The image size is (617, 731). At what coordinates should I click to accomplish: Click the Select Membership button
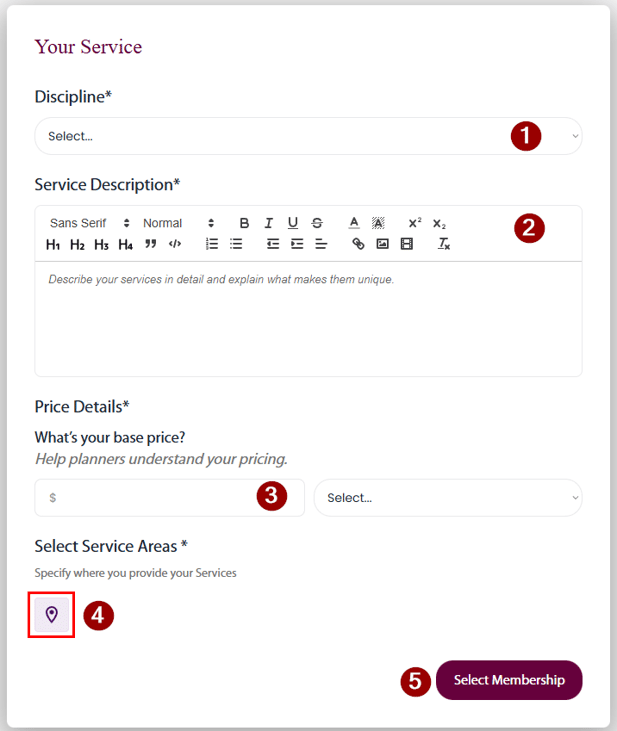(509, 680)
